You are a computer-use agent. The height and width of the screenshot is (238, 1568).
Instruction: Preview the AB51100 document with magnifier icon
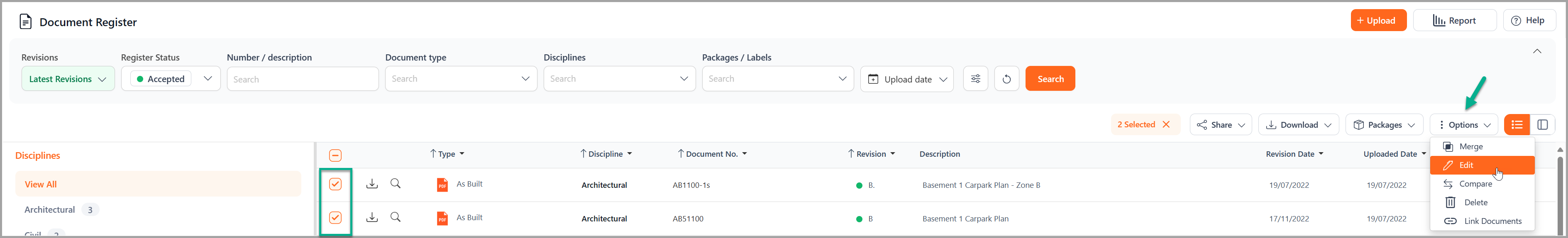[x=396, y=217]
